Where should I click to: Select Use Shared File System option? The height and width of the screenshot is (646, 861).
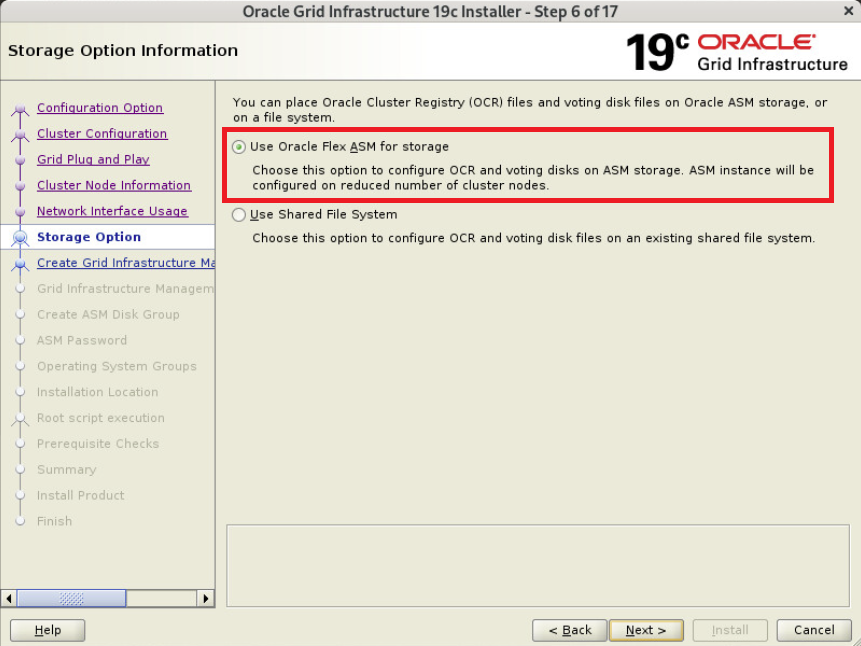click(x=238, y=215)
